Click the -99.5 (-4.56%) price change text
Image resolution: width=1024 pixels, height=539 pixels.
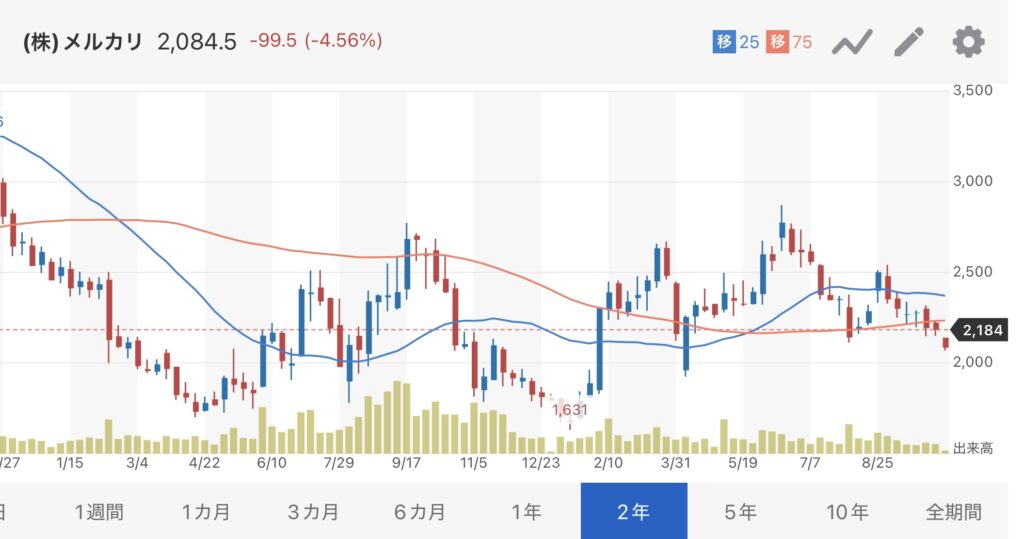click(314, 42)
